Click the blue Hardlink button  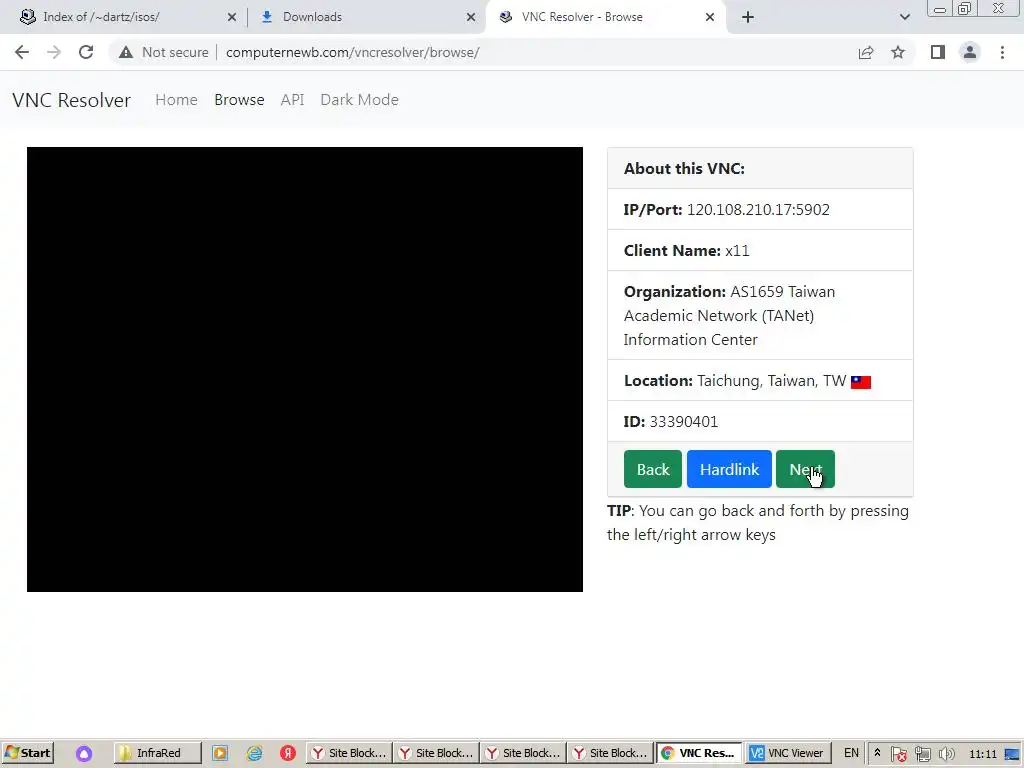tap(729, 469)
